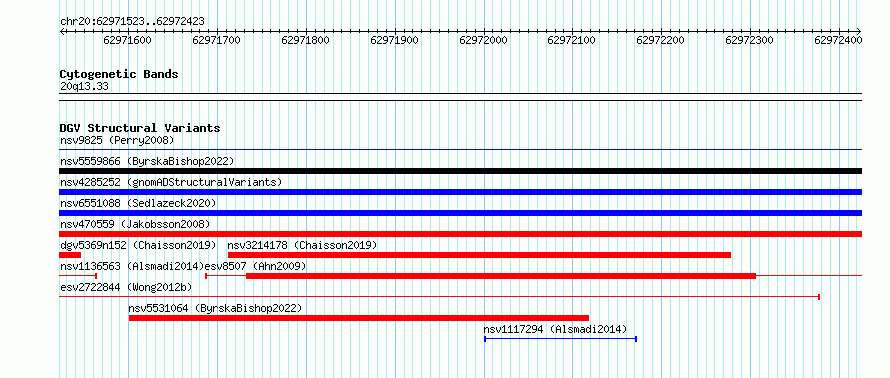Open variant dgv5369n152 (Chaisson2019) label
Screen dimensions: 890x378
138,245
